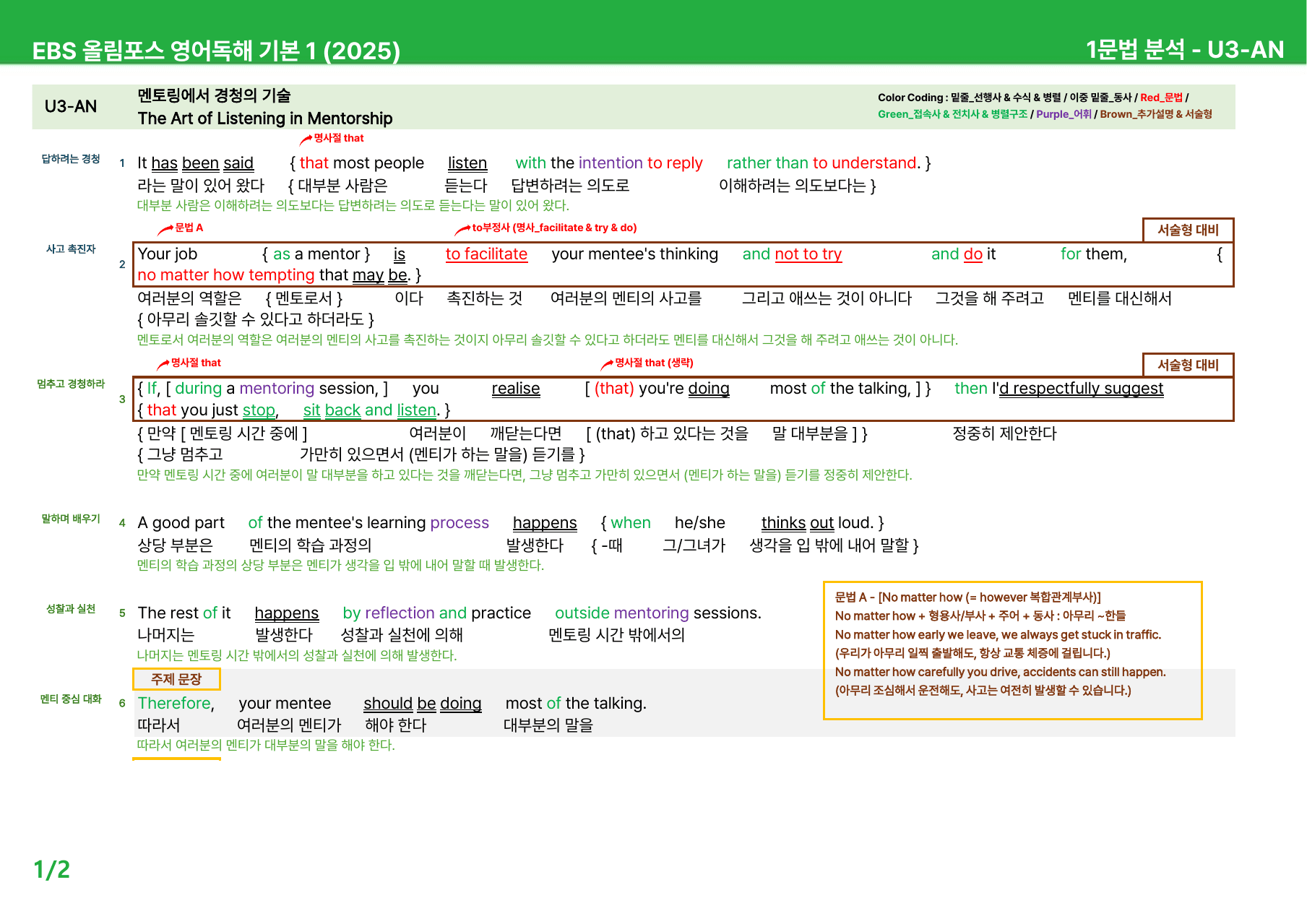This screenshot has width=1307, height=924.
Task: Click the page number '1/2'
Action: click(52, 870)
